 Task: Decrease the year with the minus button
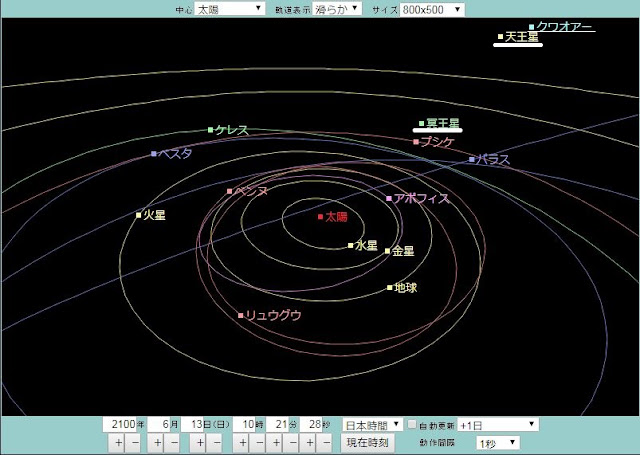pyautogui.click(x=135, y=443)
